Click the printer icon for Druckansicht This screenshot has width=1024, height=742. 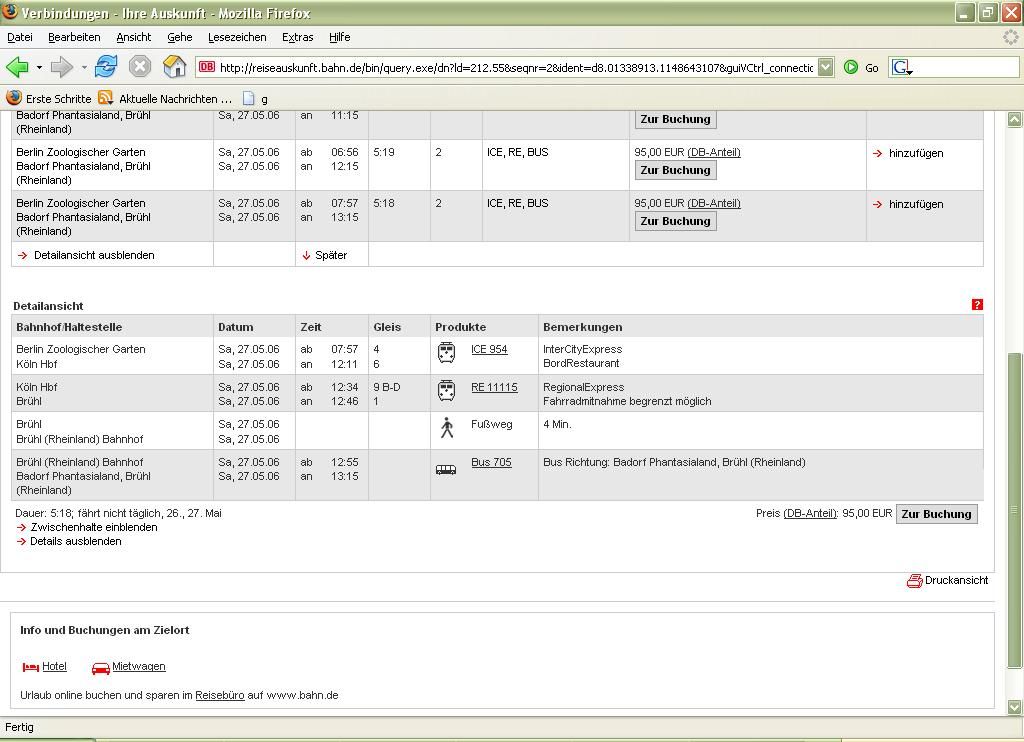914,581
